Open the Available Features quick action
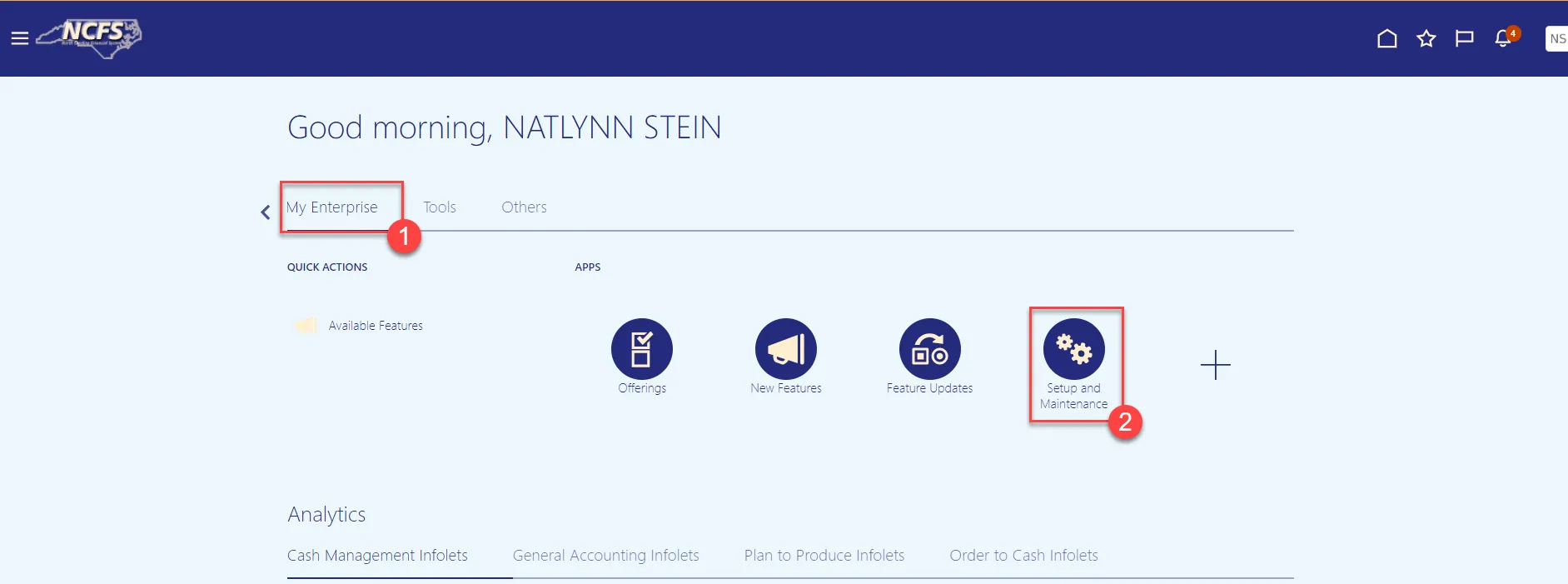The image size is (1568, 584). click(x=375, y=326)
